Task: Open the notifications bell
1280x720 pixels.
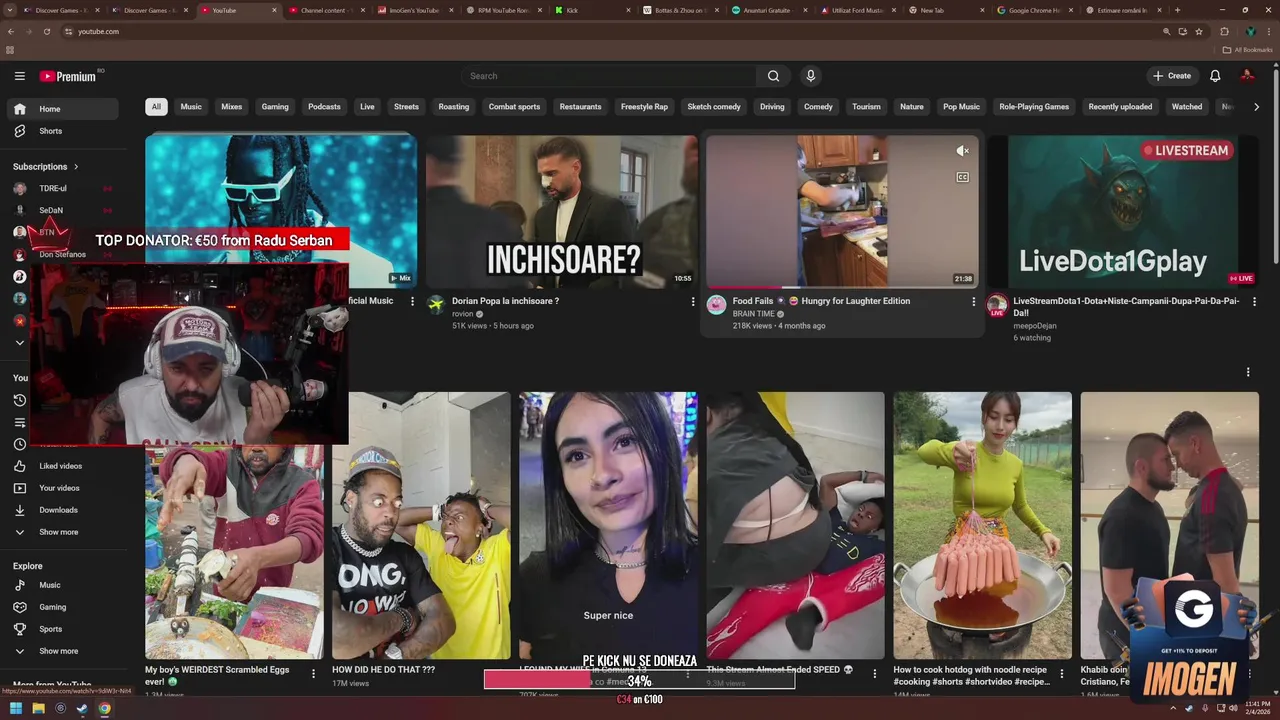Action: click(1215, 76)
